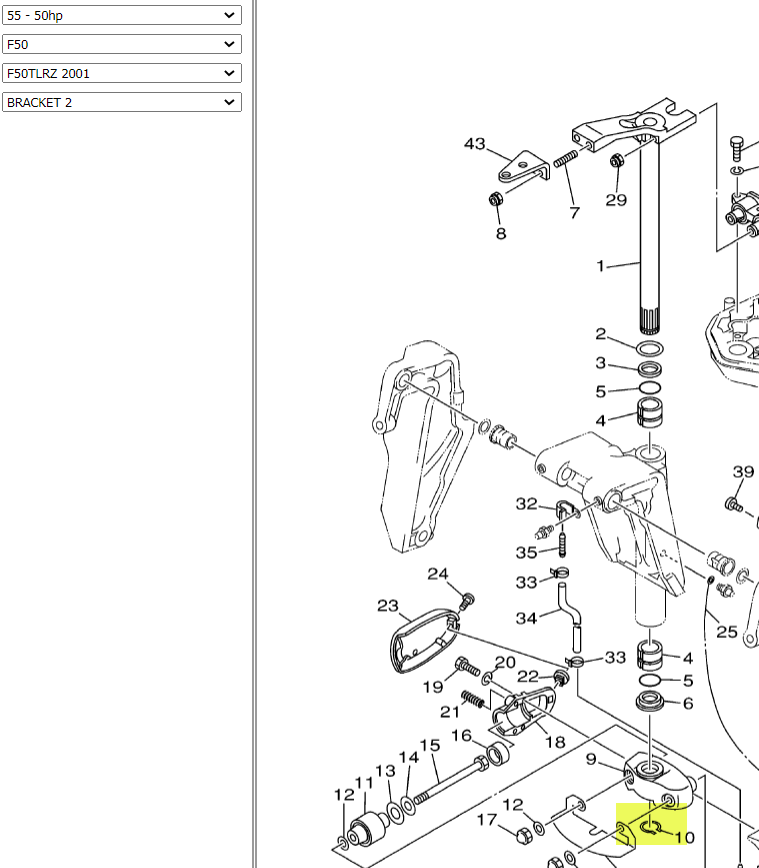
Task: Click part number 43 label
Action: pyautogui.click(x=474, y=144)
